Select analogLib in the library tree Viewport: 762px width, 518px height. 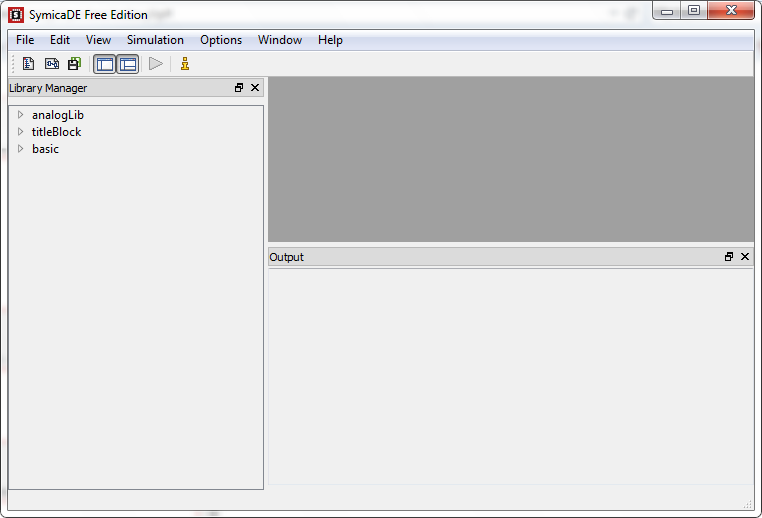click(x=58, y=115)
